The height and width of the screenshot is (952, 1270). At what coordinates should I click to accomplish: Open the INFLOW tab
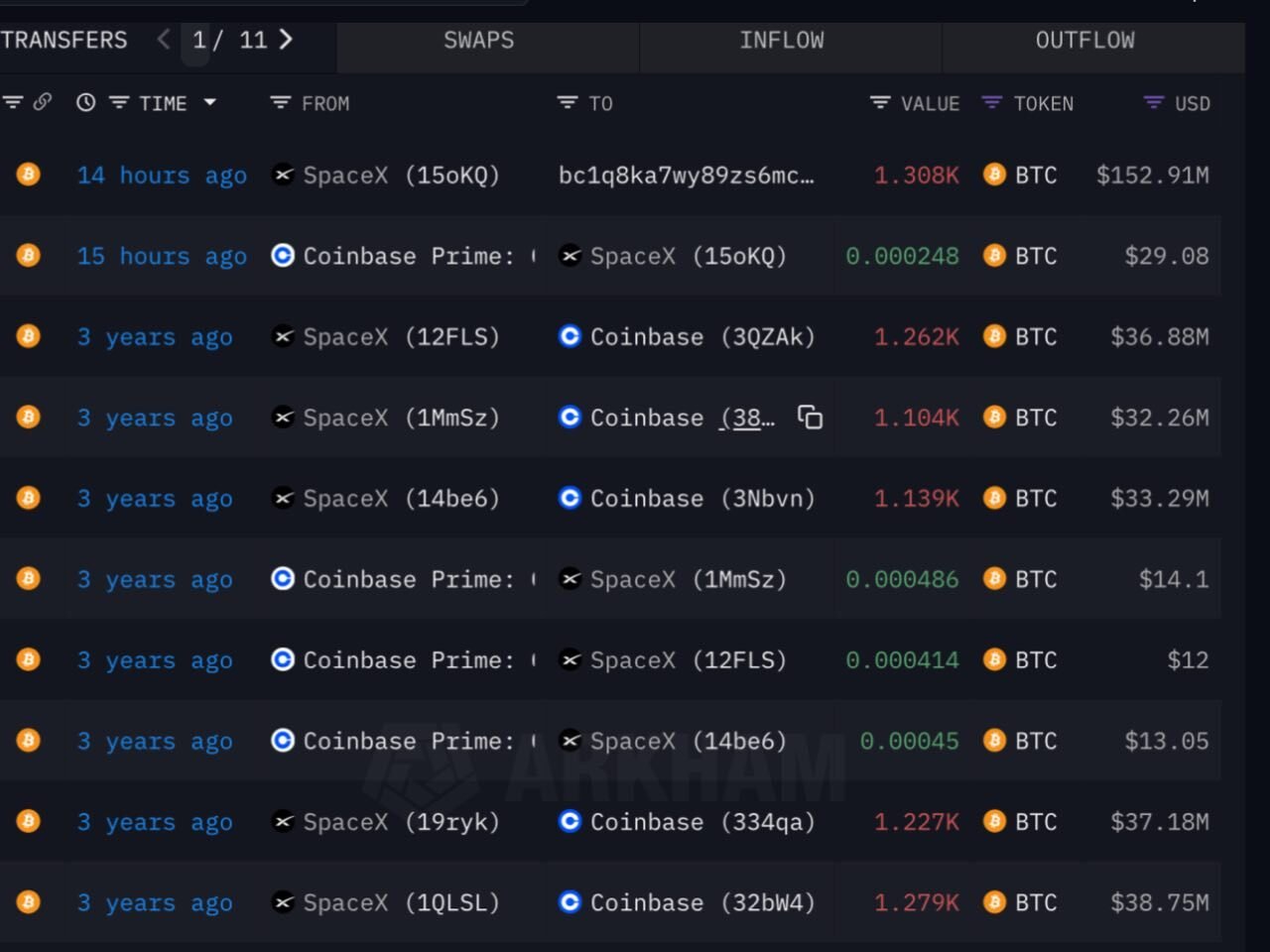[x=781, y=41]
